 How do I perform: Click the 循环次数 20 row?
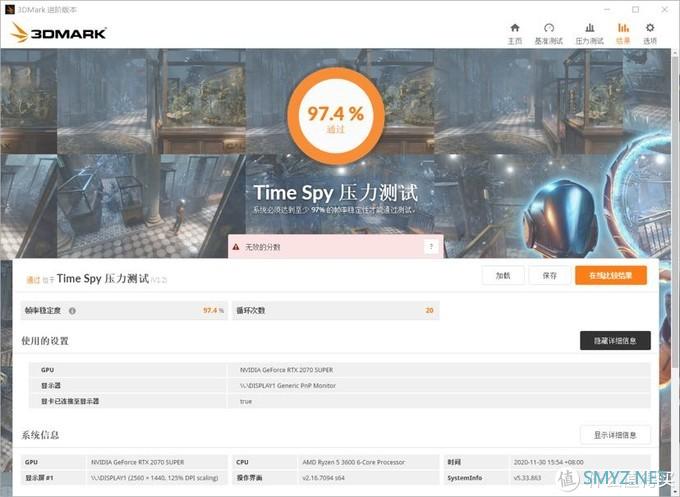pyautogui.click(x=336, y=311)
